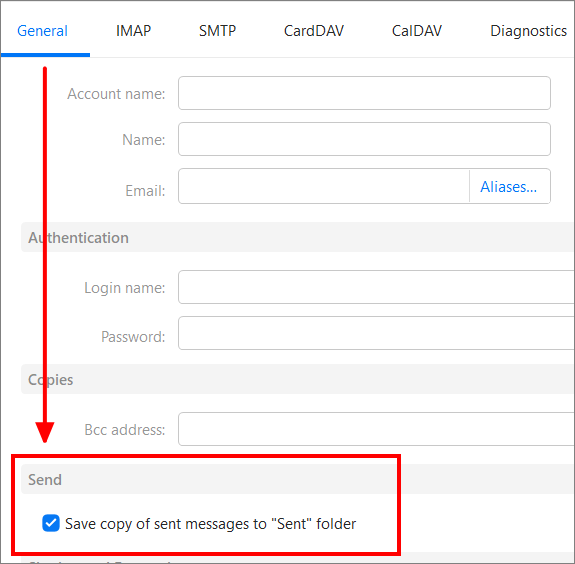This screenshot has width=575, height=564.
Task: Focus the Password field
Action: pos(376,333)
